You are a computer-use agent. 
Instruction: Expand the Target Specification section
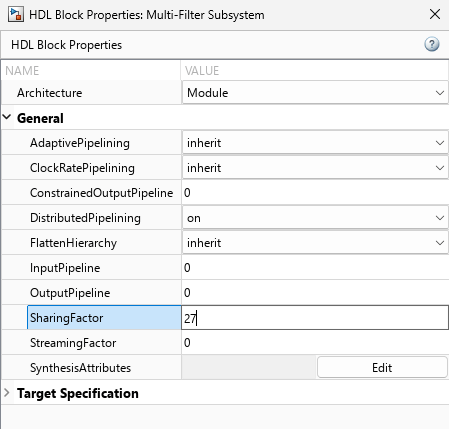point(7,393)
